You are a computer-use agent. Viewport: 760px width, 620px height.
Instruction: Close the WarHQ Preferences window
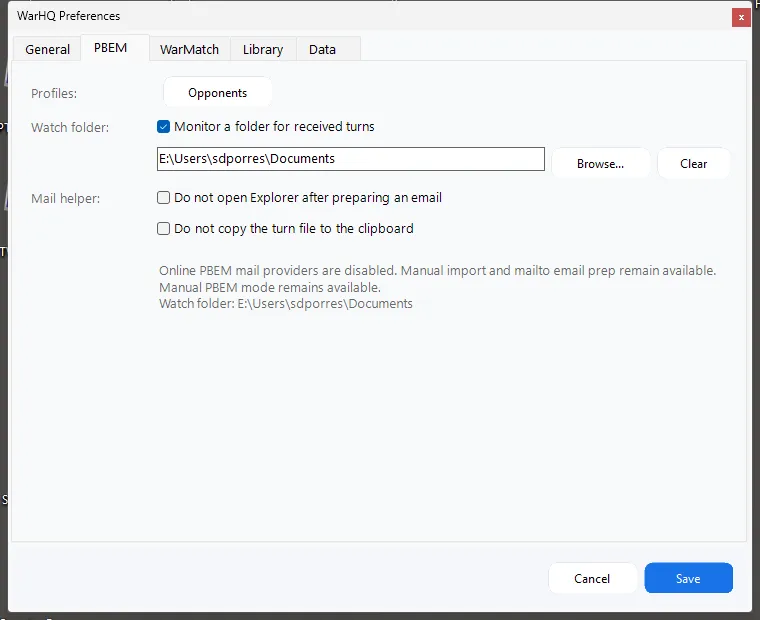[x=741, y=17]
